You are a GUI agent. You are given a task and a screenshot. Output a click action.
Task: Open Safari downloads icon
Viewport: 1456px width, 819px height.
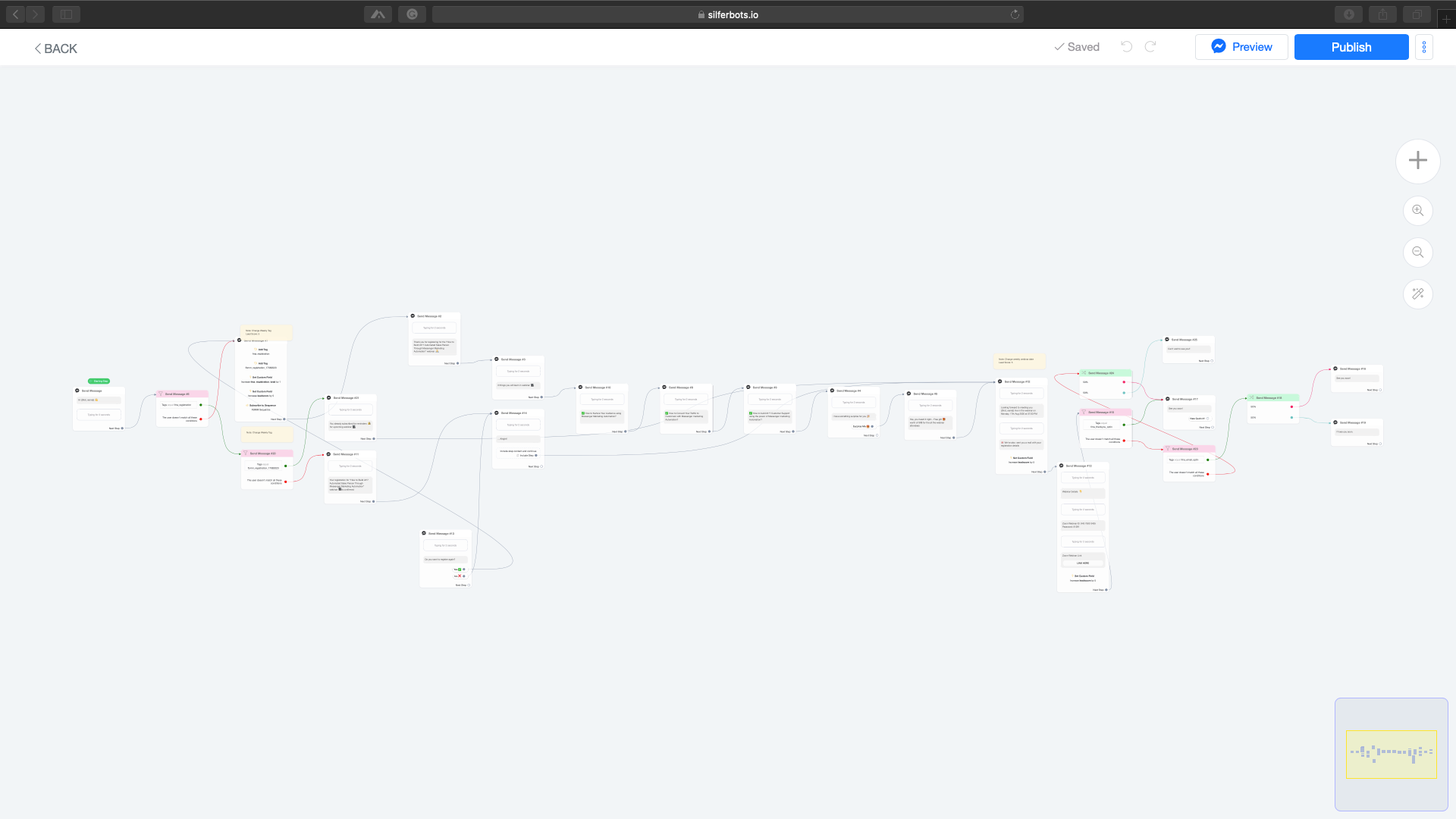1348,14
